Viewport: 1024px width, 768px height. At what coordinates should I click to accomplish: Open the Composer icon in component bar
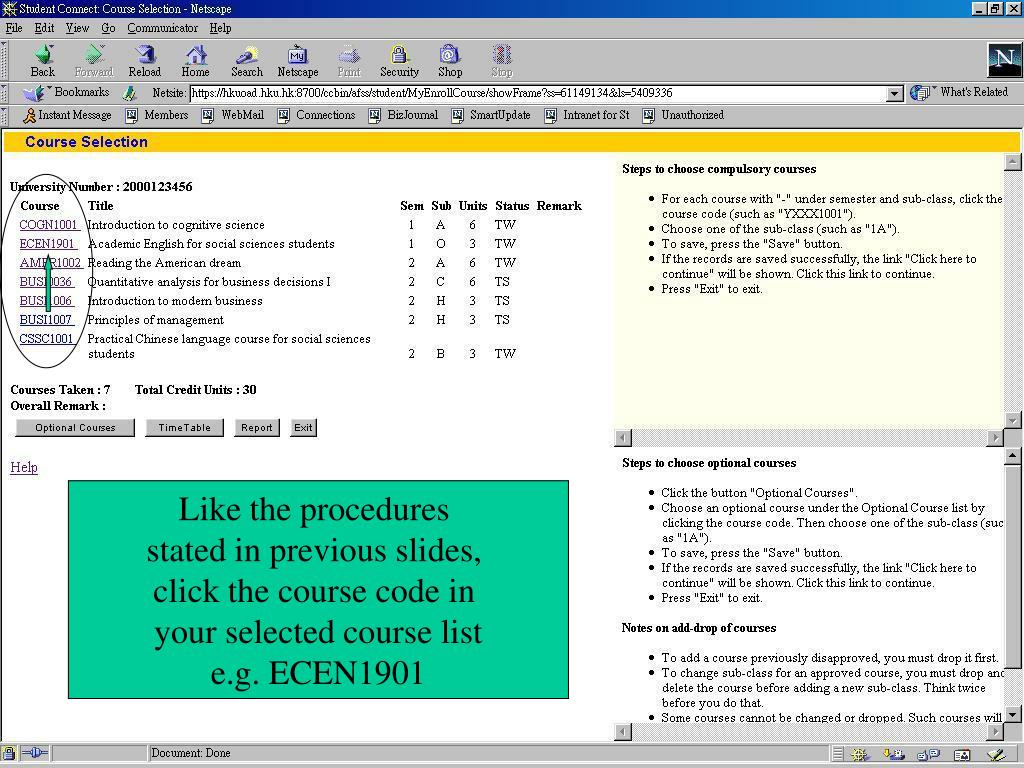997,755
